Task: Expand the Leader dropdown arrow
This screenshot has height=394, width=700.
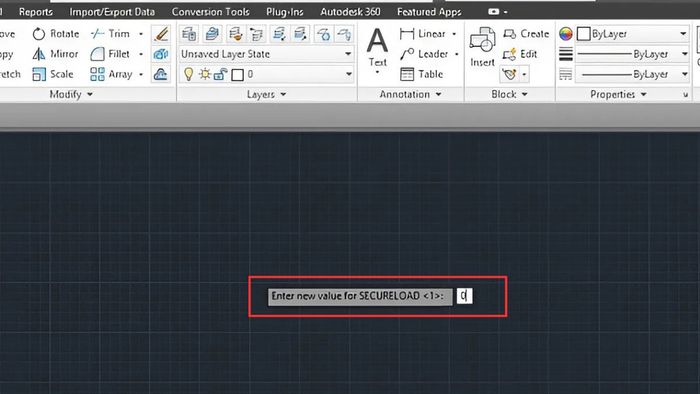Action: 457,54
